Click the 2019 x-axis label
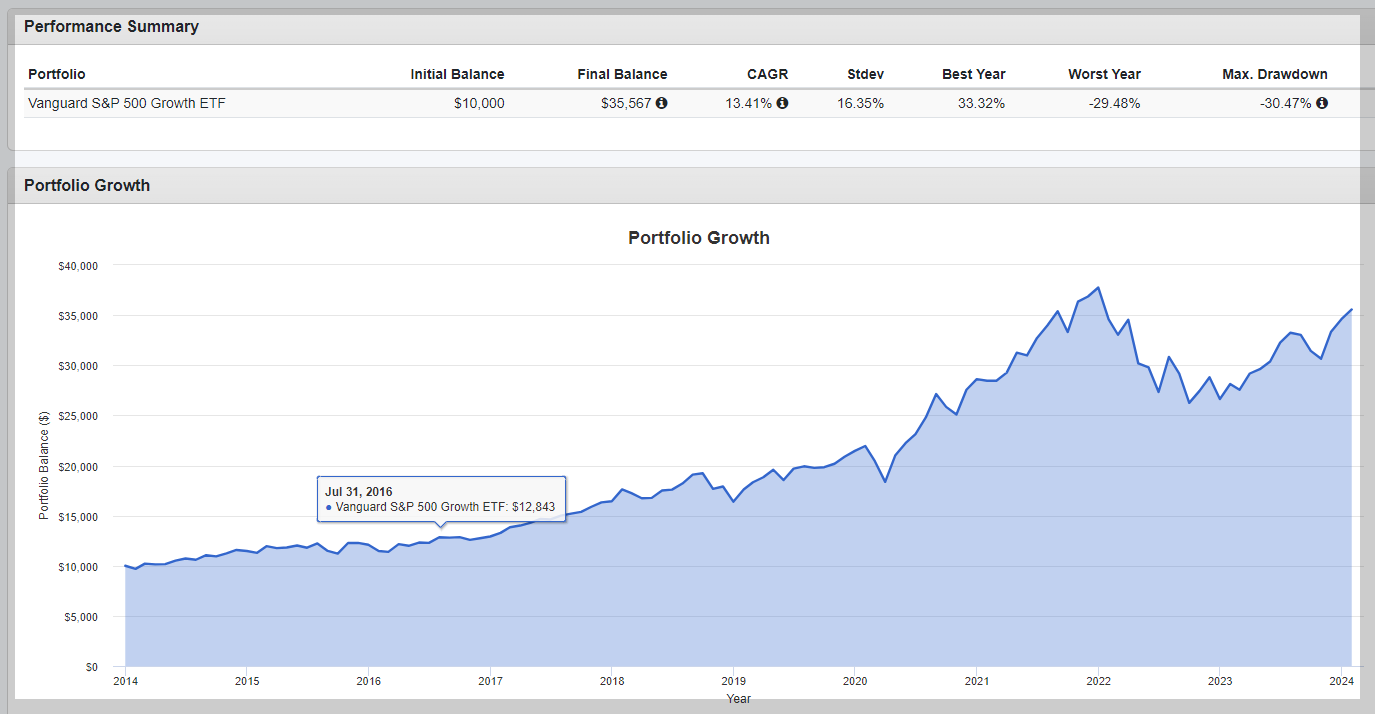This screenshot has width=1375, height=714. click(x=733, y=682)
